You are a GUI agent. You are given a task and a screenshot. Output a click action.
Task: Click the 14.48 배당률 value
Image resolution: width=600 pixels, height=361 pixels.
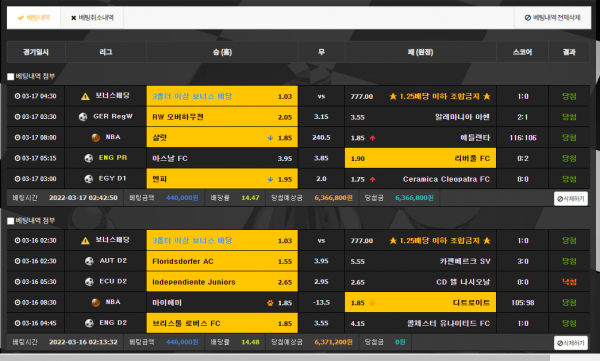tap(250, 342)
